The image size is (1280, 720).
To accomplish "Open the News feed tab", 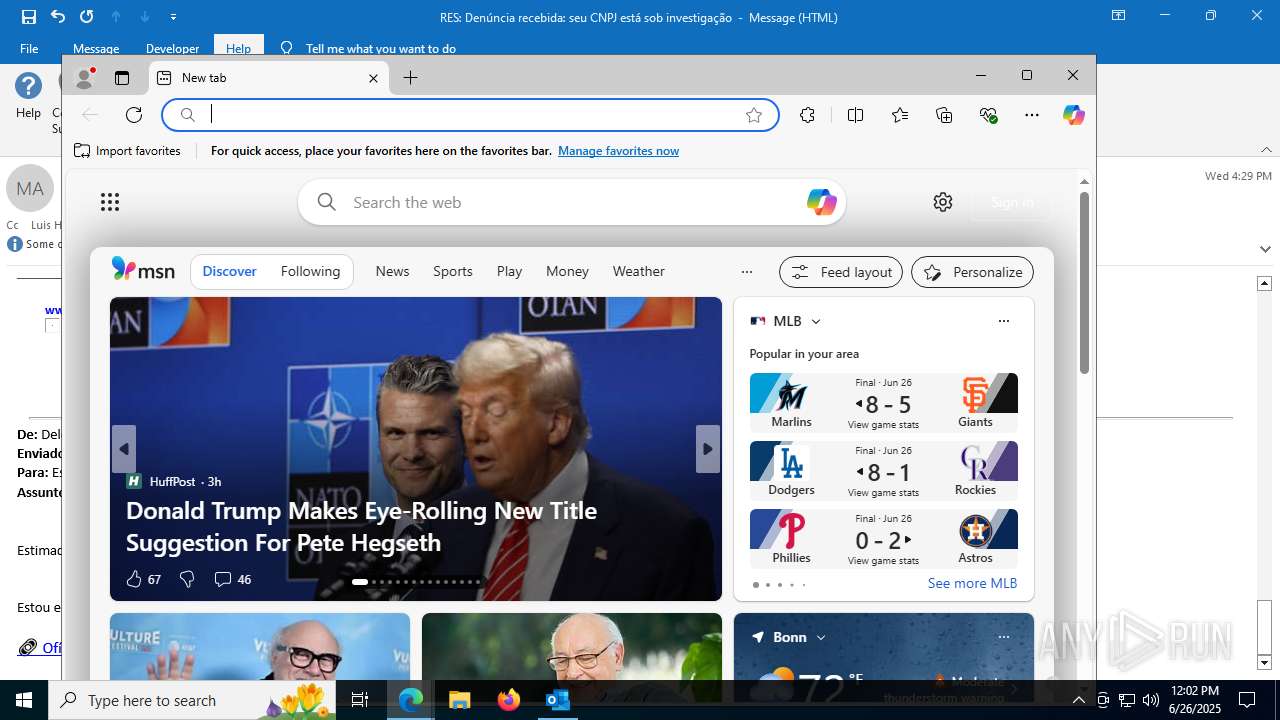I will coord(392,271).
